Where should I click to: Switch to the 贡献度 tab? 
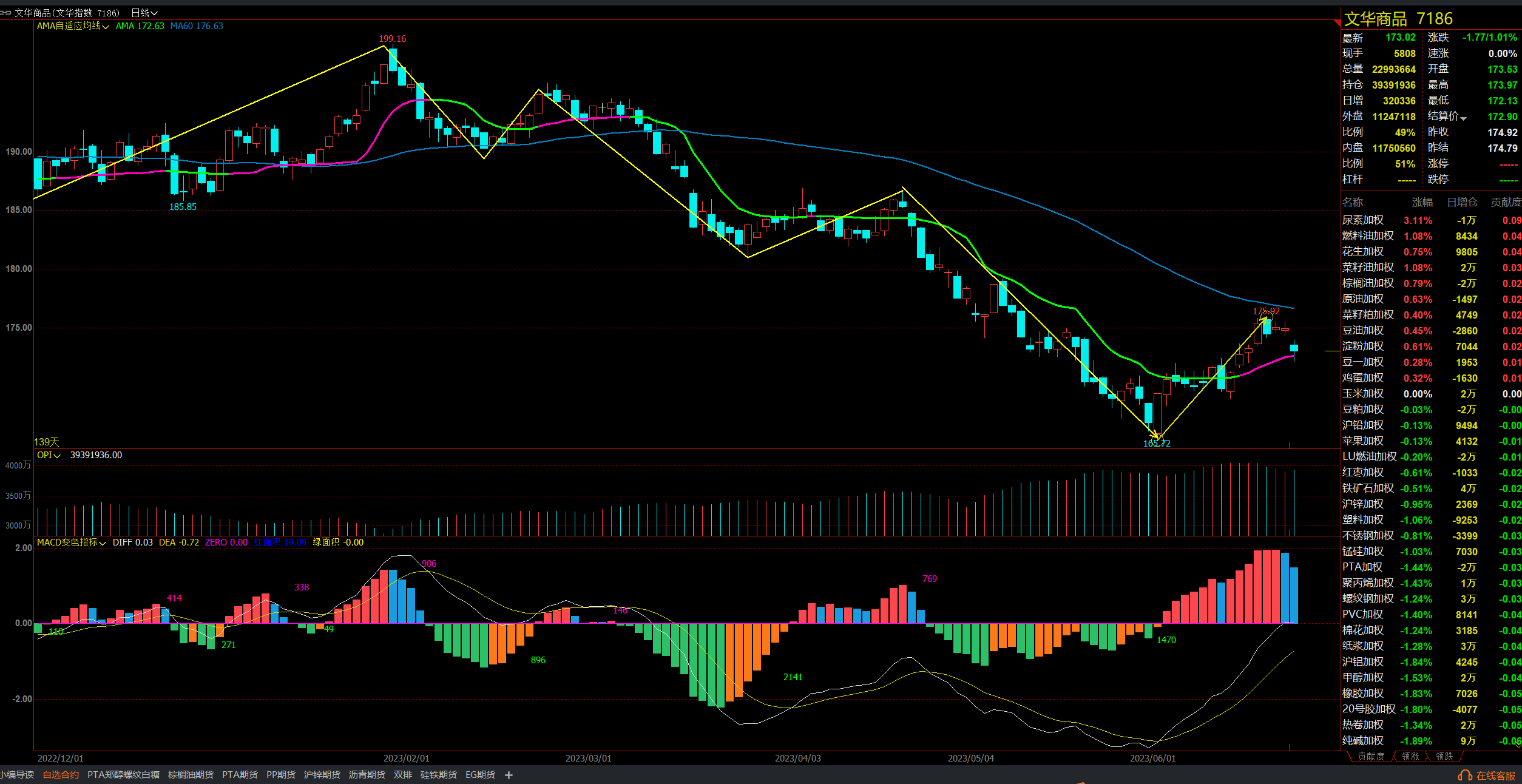tap(1371, 756)
